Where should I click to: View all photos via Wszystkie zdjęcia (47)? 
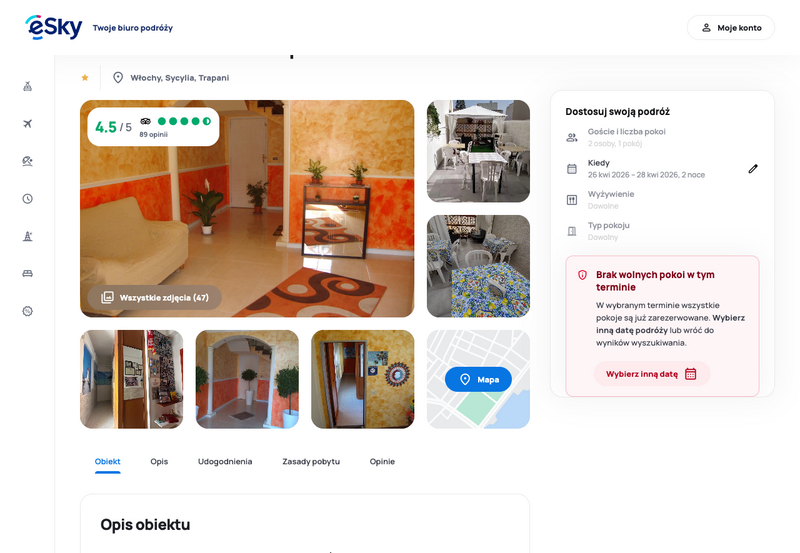(154, 298)
